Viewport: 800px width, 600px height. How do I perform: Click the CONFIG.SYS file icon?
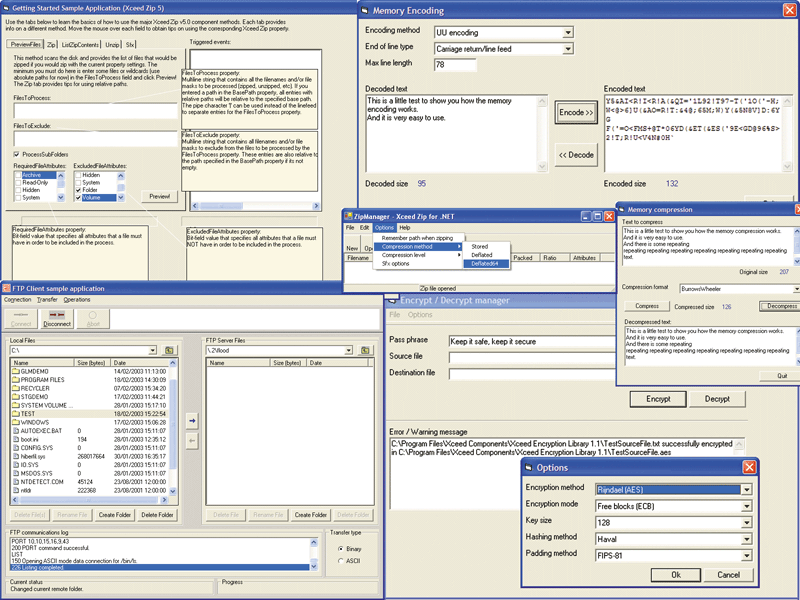[16, 448]
